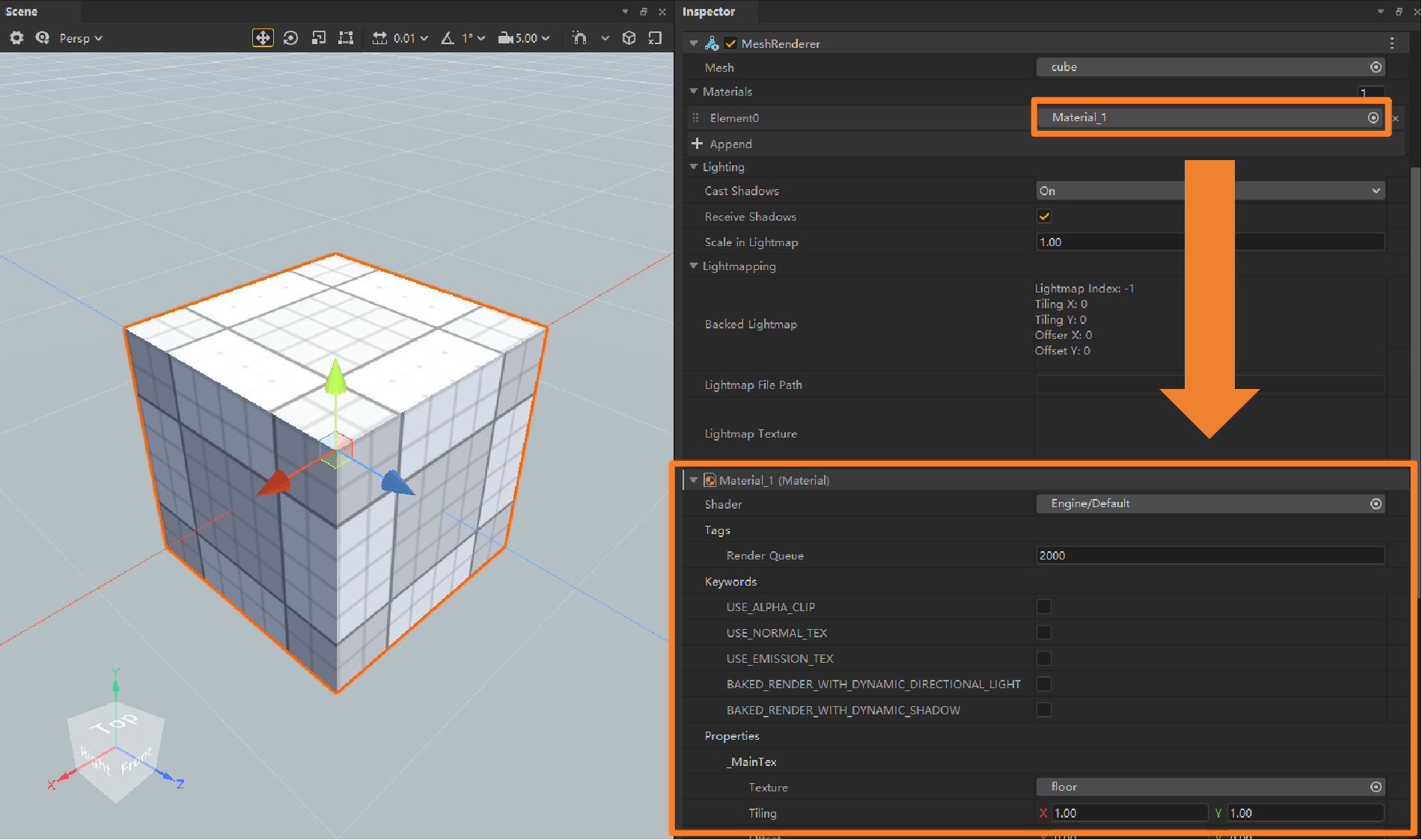Click the floor Texture picker icon

(x=1376, y=787)
